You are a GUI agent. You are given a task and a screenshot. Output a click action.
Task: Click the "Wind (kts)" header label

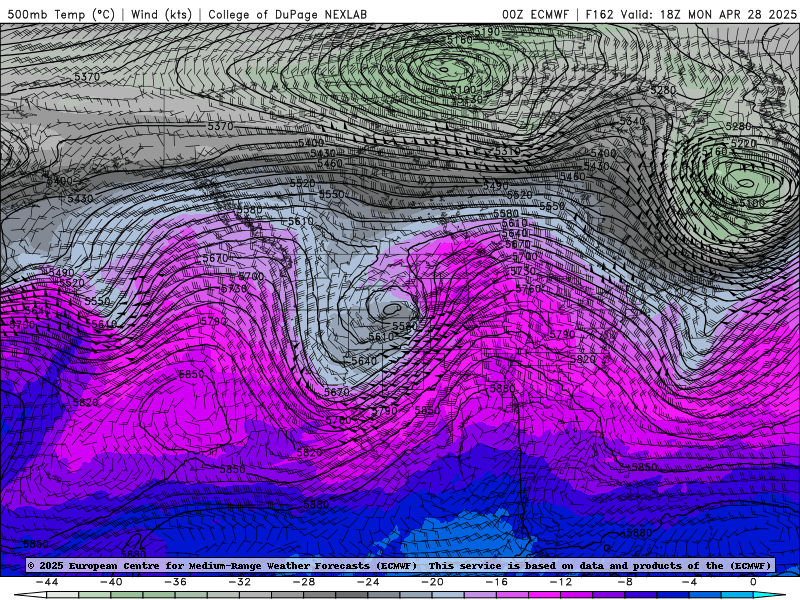coord(161,14)
